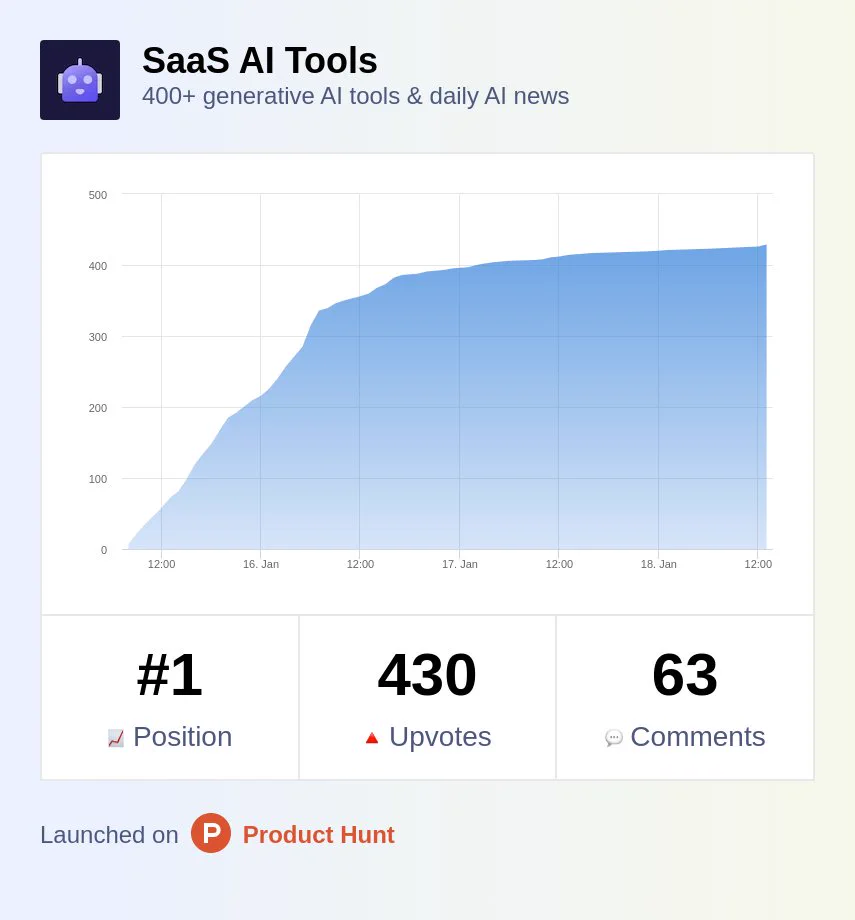Click the Comments label text

[698, 737]
